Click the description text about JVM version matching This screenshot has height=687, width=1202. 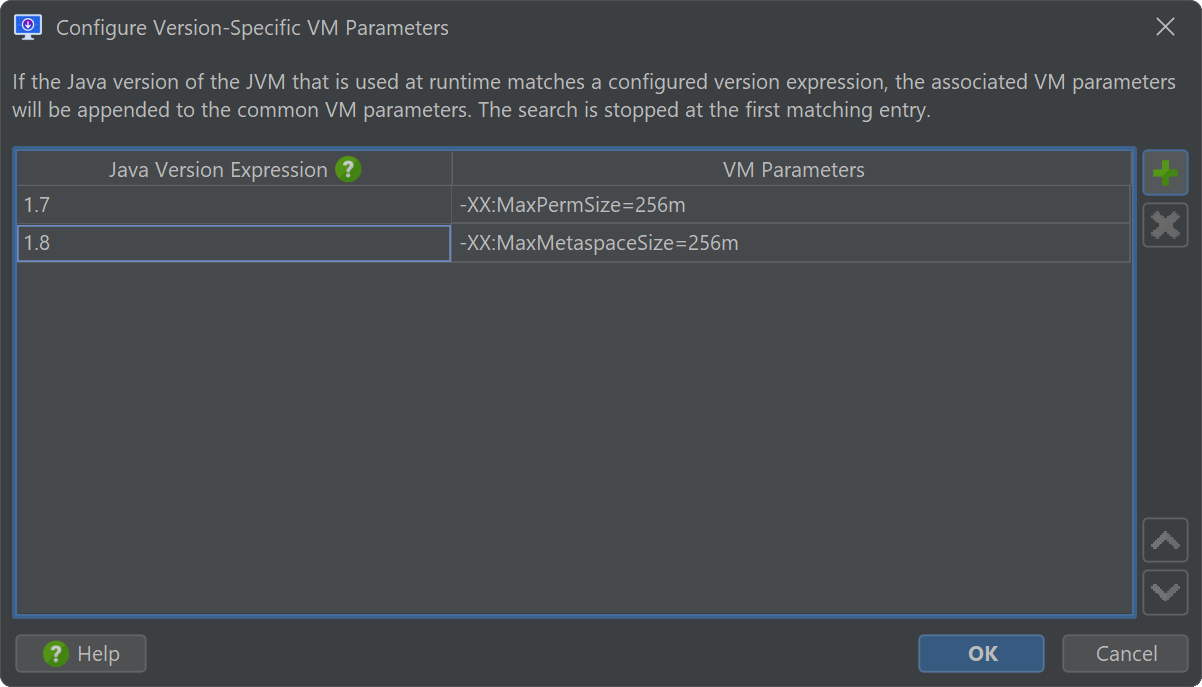click(594, 96)
